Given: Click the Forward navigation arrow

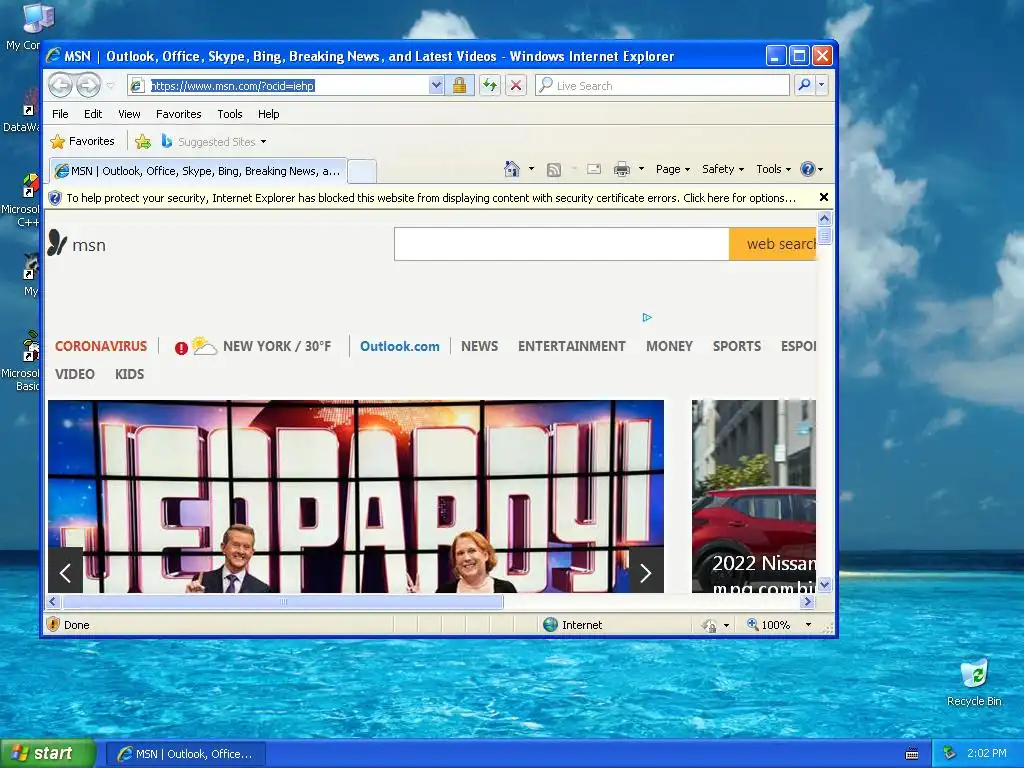Looking at the screenshot, I should tap(88, 85).
